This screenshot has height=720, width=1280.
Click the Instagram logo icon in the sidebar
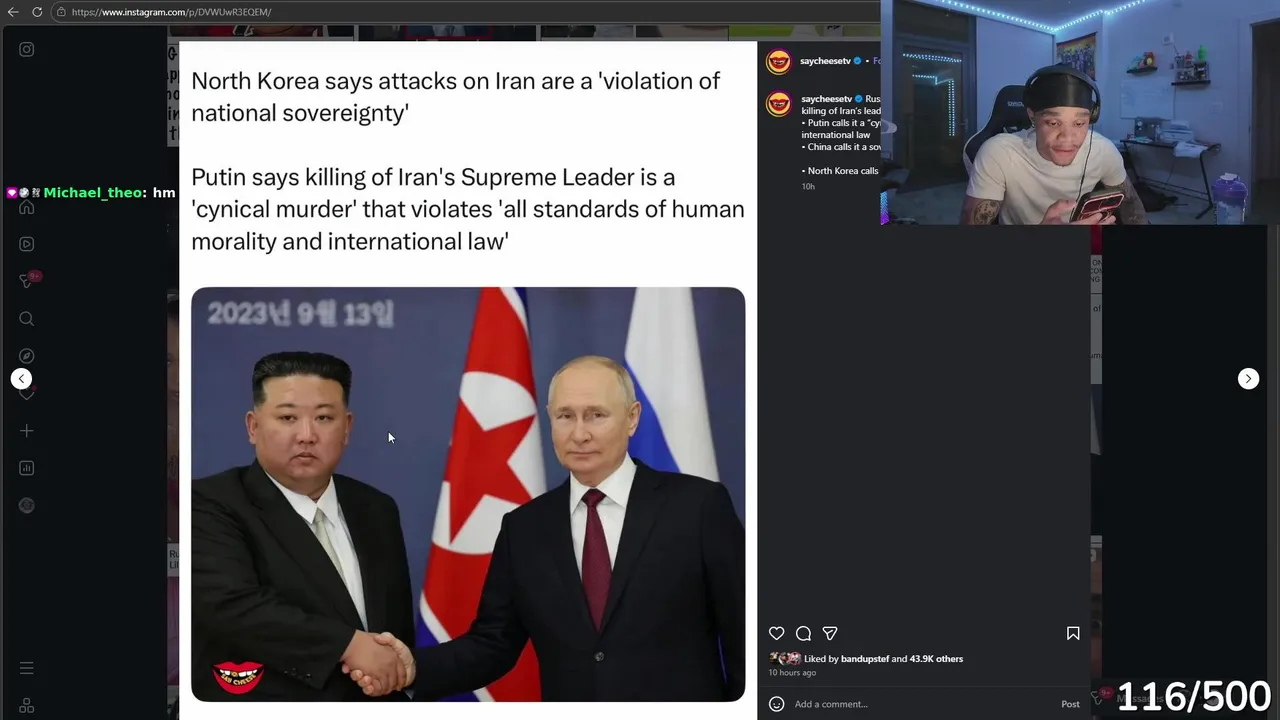[x=27, y=49]
